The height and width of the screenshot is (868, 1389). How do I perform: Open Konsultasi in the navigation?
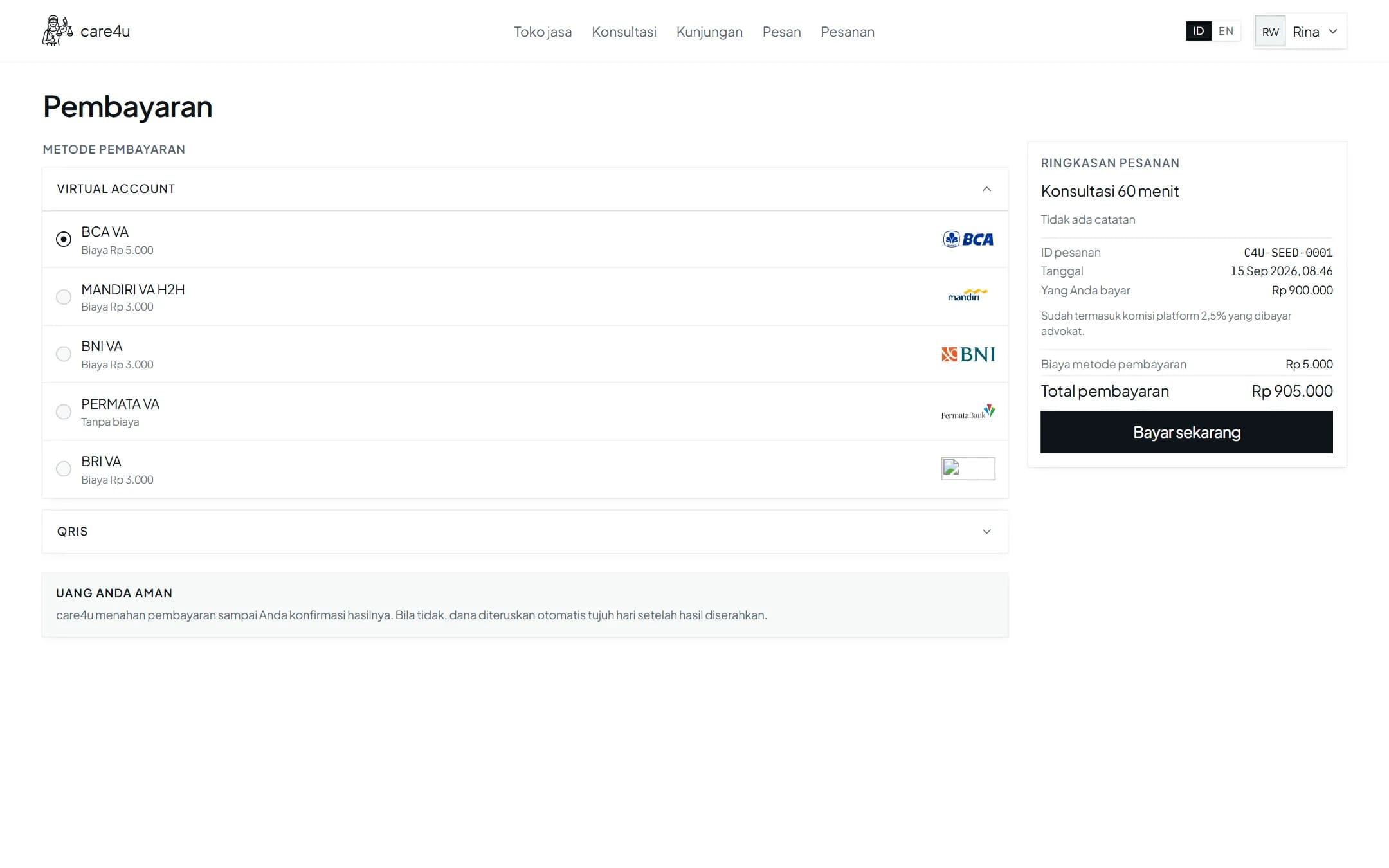(x=624, y=32)
